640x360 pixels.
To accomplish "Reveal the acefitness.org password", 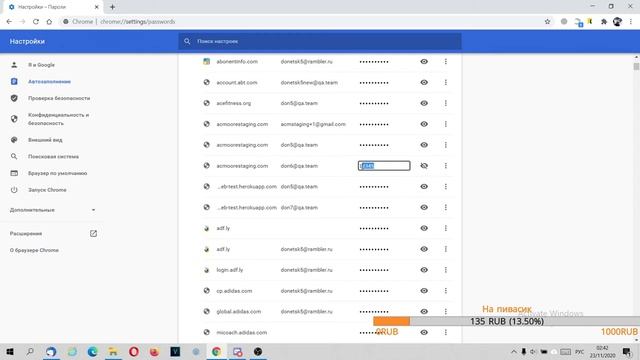I will (424, 103).
